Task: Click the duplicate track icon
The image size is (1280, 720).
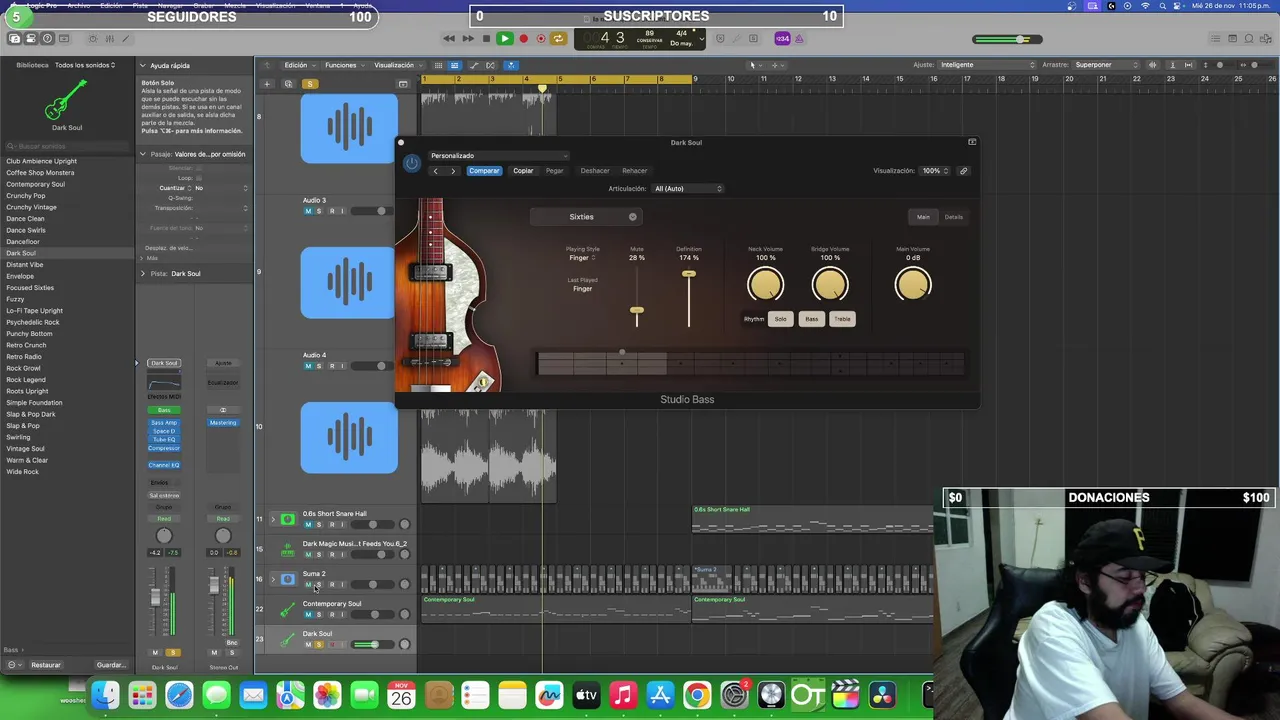Action: coord(288,84)
